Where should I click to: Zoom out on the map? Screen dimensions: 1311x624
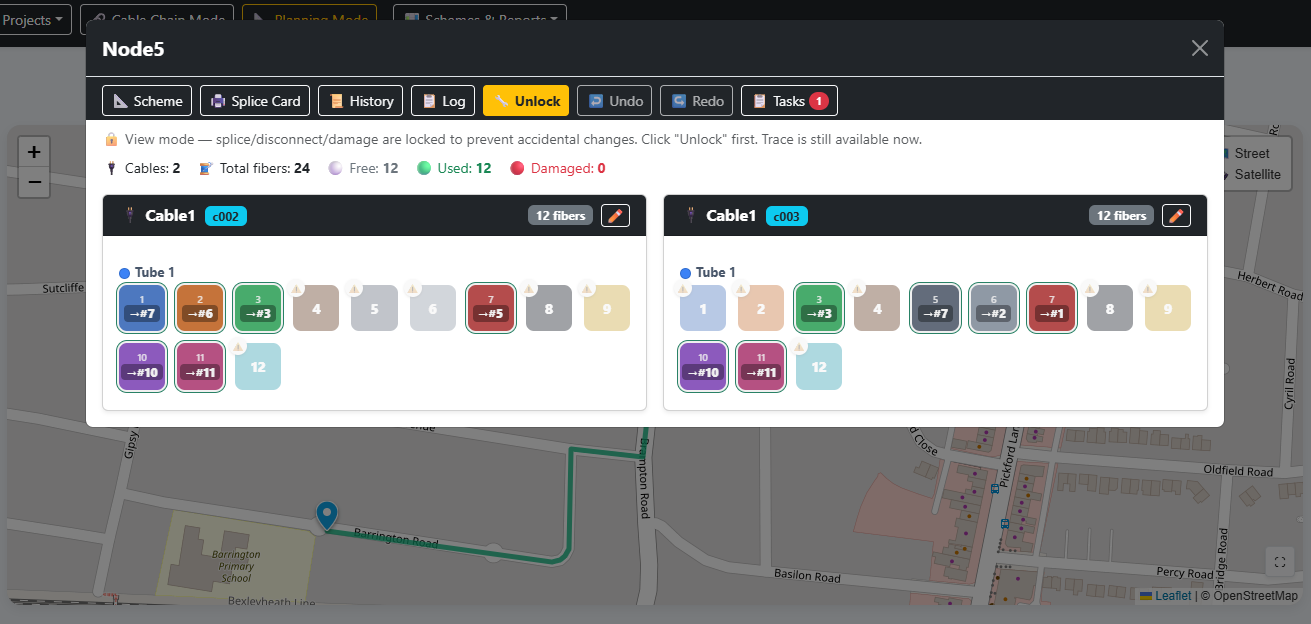pyautogui.click(x=34, y=182)
